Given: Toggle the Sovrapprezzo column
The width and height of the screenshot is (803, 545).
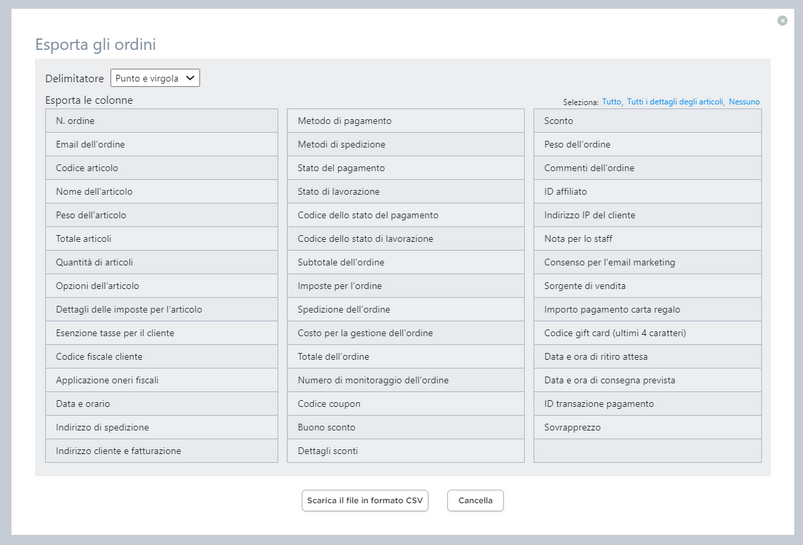Looking at the screenshot, I should (647, 427).
